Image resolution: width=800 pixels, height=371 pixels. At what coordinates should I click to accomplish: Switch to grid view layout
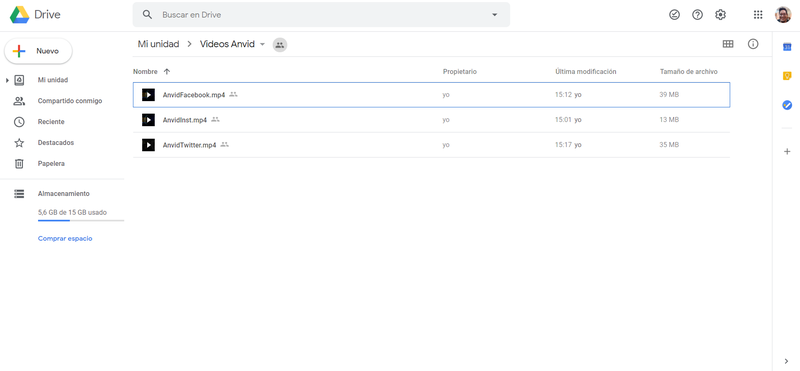728,44
